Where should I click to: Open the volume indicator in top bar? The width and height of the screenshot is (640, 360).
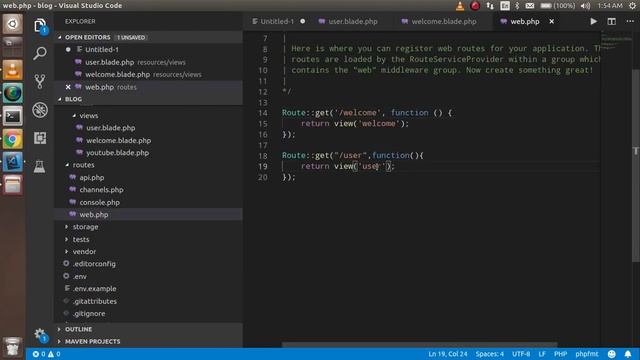[585, 6]
